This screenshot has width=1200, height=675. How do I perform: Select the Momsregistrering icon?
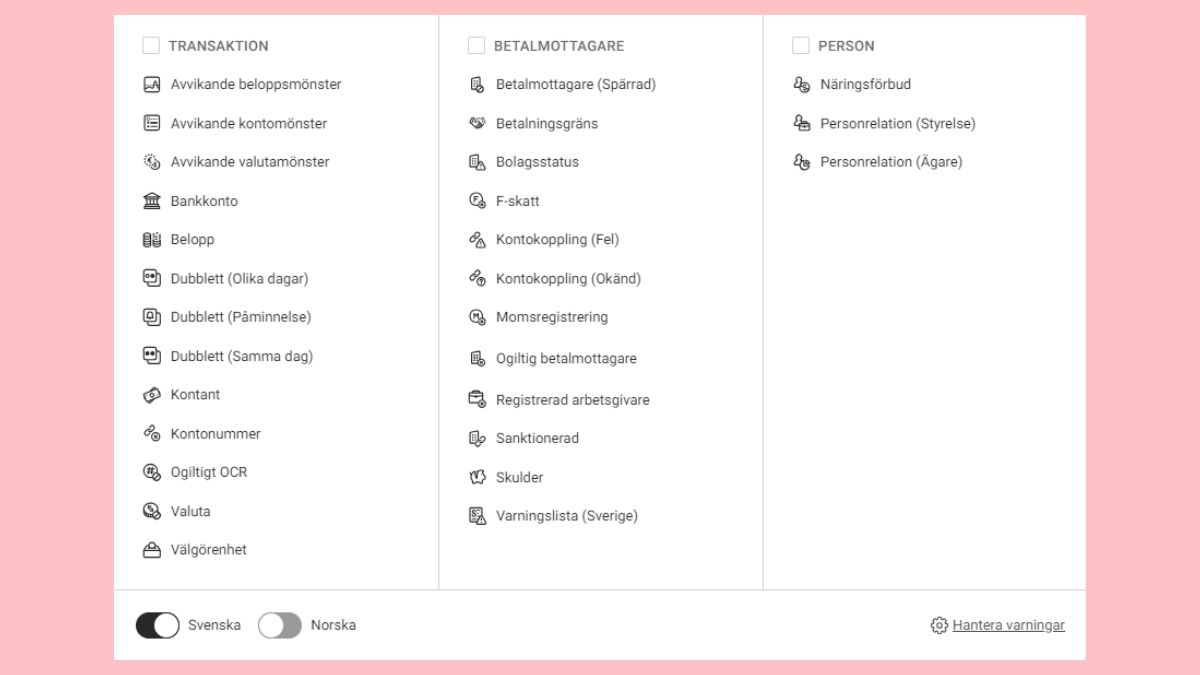(477, 317)
